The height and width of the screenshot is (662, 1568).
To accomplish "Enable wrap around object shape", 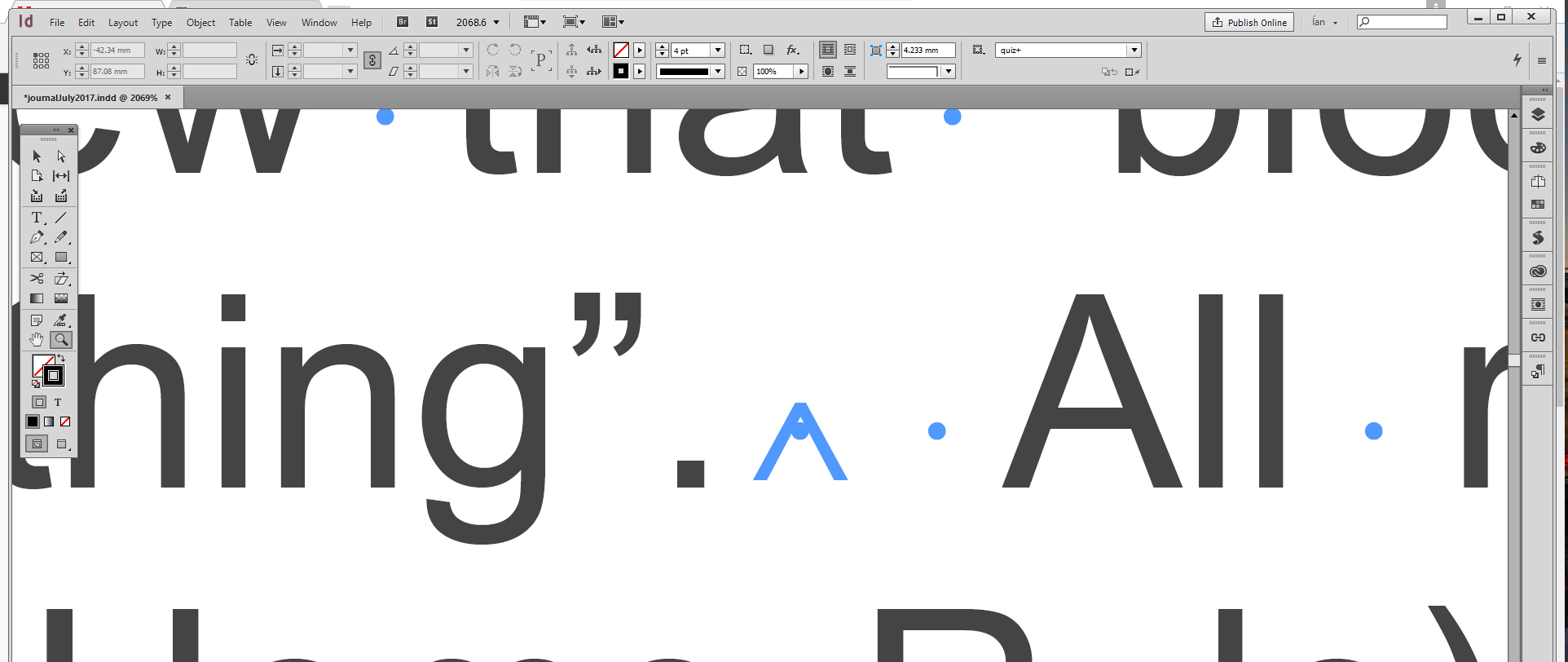I will click(x=827, y=72).
